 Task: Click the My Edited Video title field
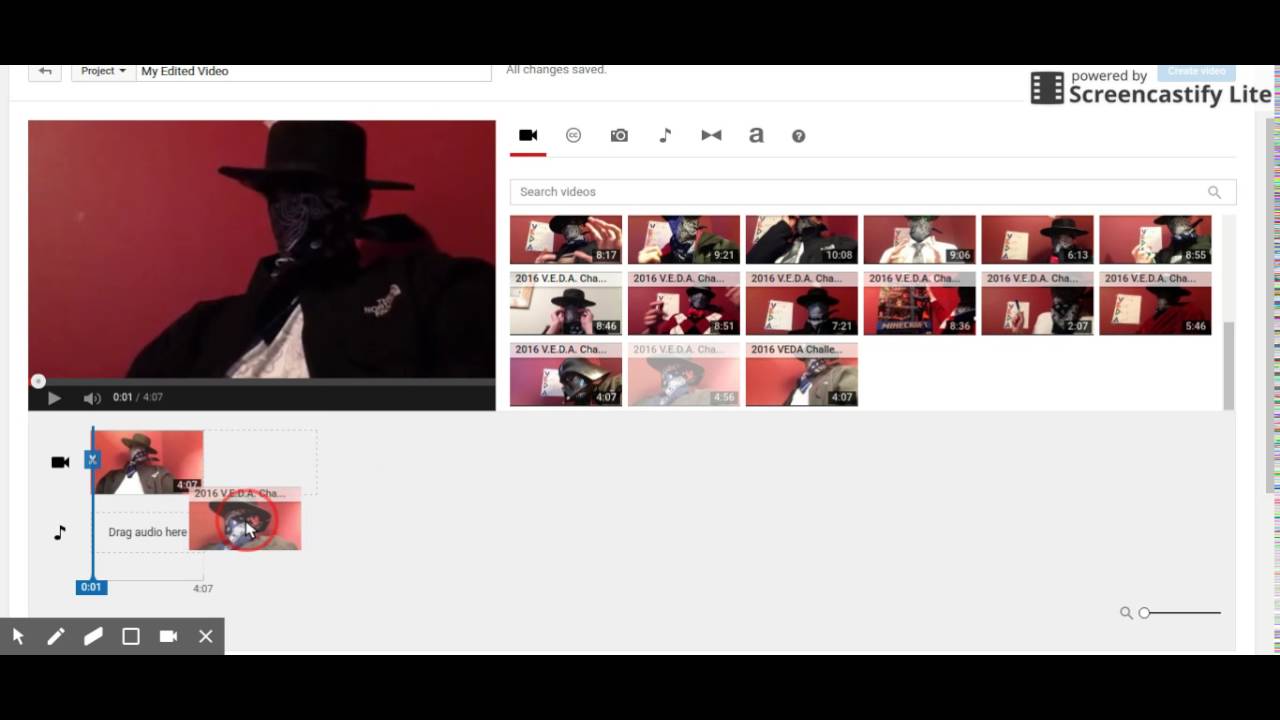(313, 71)
